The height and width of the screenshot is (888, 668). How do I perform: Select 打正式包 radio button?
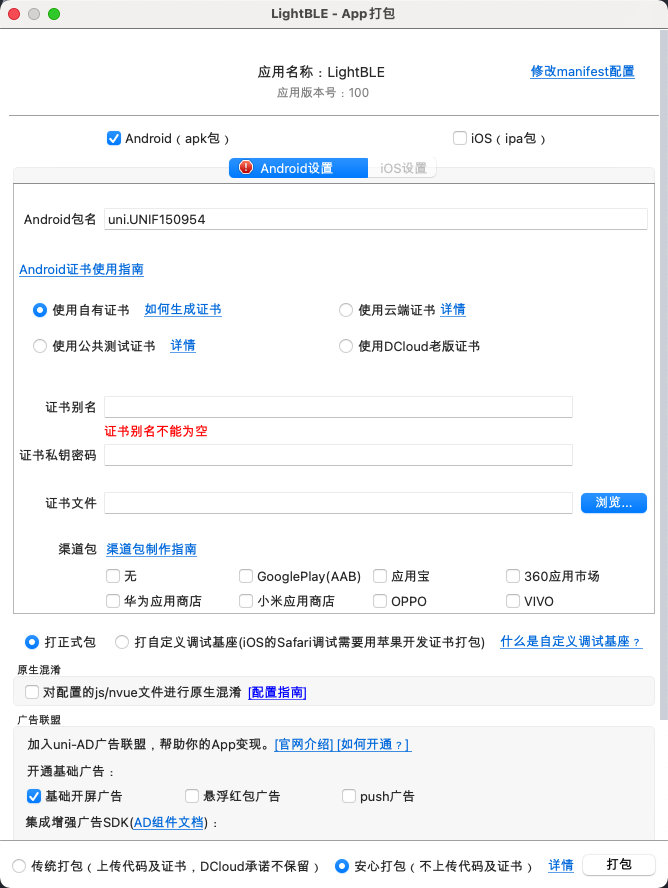(x=32, y=642)
